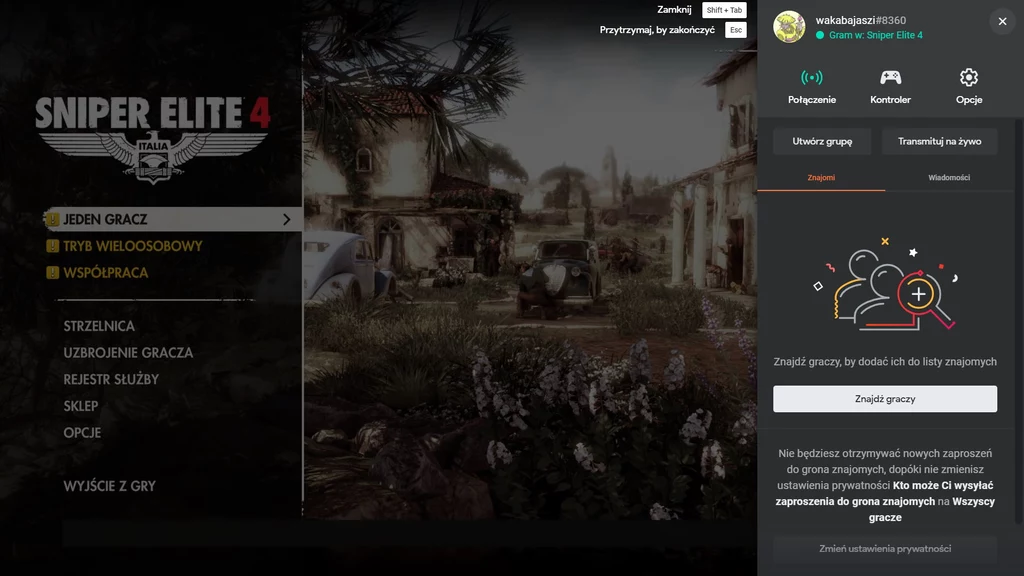Select Tryb wieloosobowy in game menu
Viewport: 1024px width, 576px height.
[133, 246]
